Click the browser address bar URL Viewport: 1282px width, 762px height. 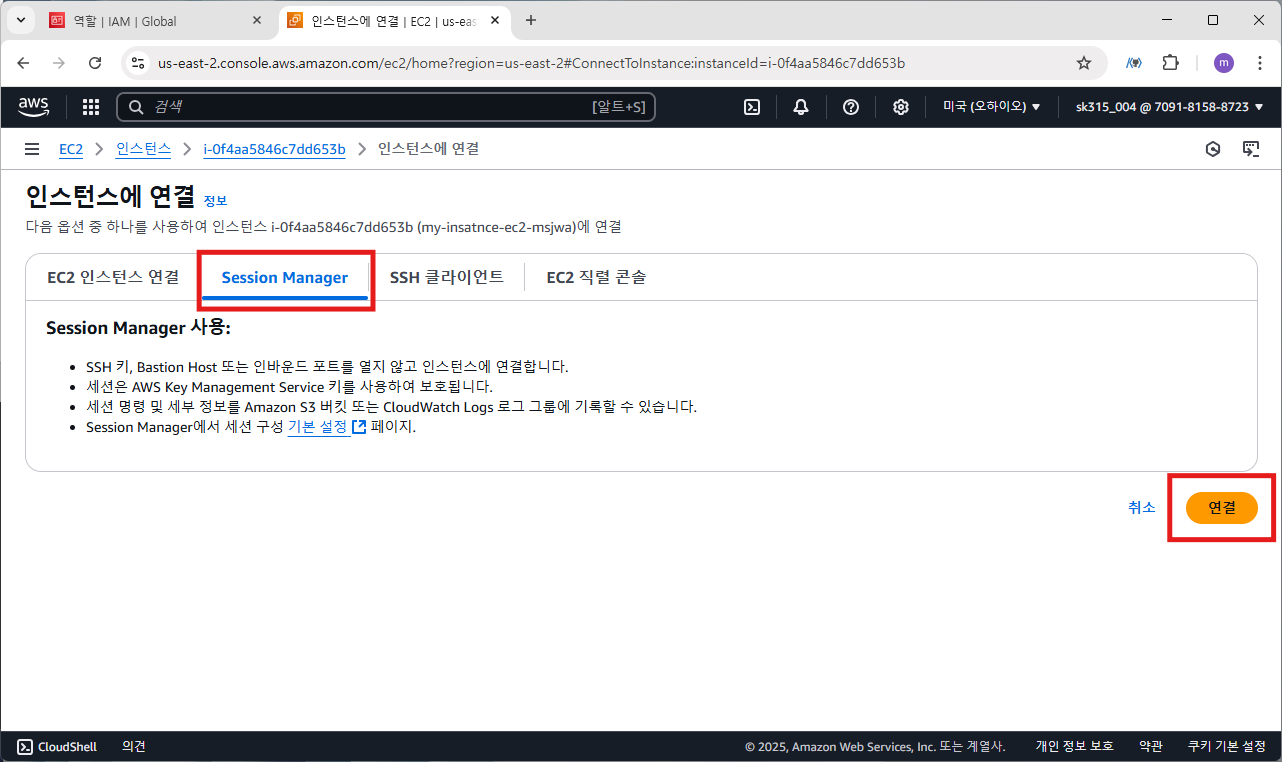[531, 63]
